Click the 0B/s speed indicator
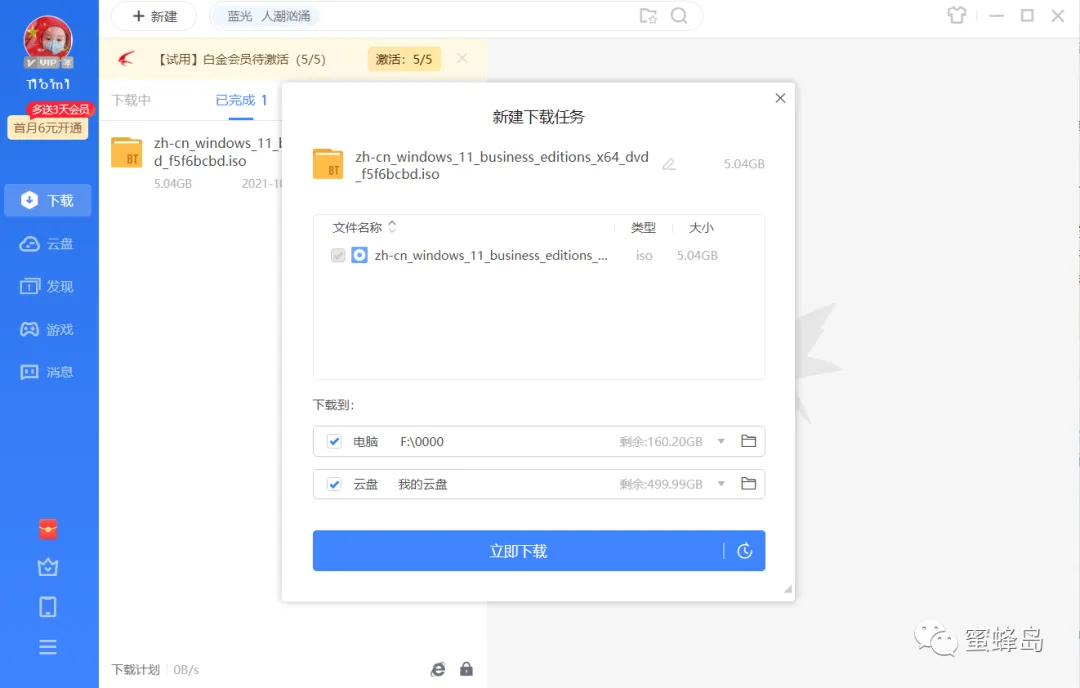The width and height of the screenshot is (1080, 688). click(186, 669)
